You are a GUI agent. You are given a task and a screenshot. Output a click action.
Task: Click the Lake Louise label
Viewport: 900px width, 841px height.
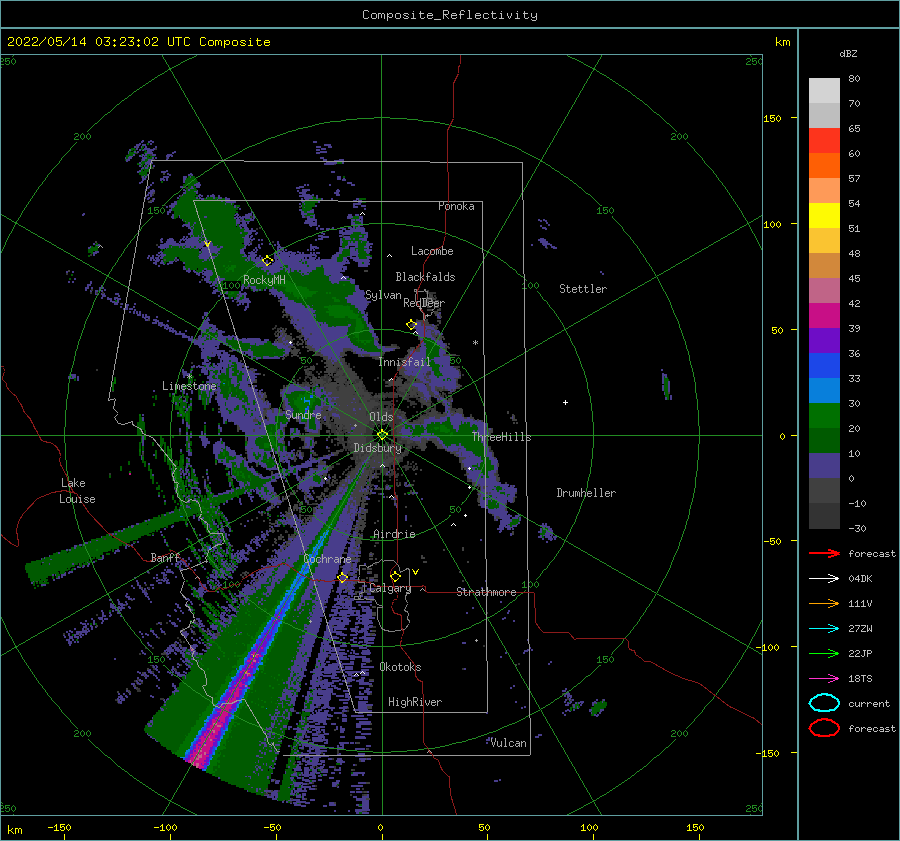click(77, 491)
